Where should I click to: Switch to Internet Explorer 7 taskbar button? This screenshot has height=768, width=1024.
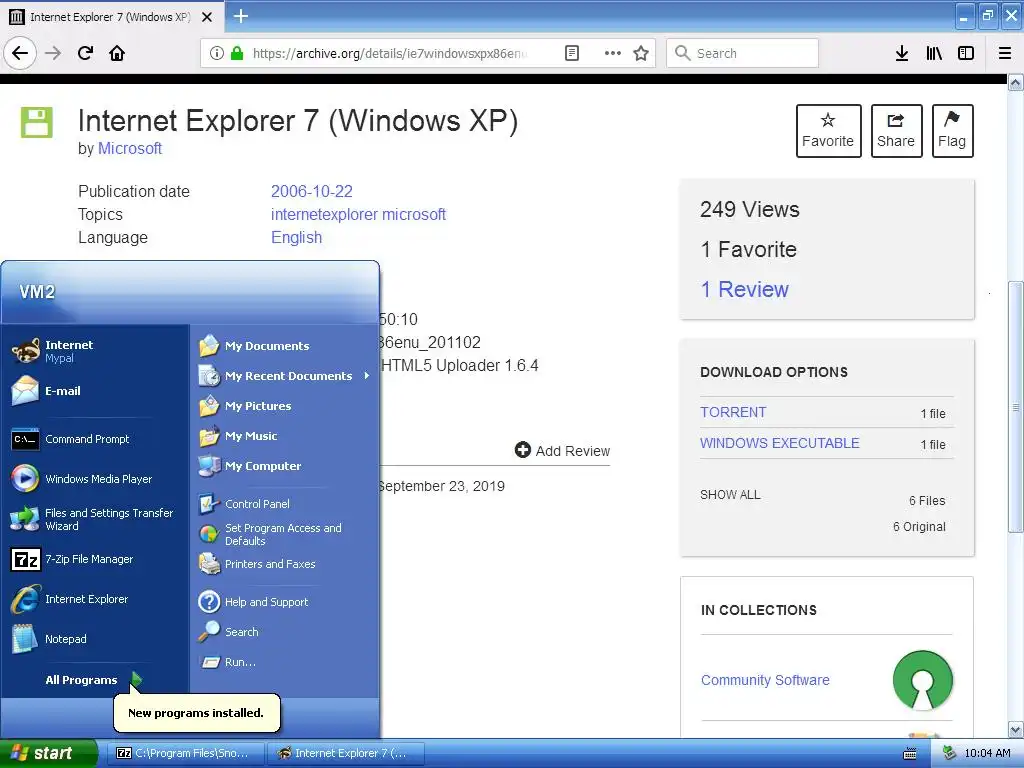pos(346,753)
